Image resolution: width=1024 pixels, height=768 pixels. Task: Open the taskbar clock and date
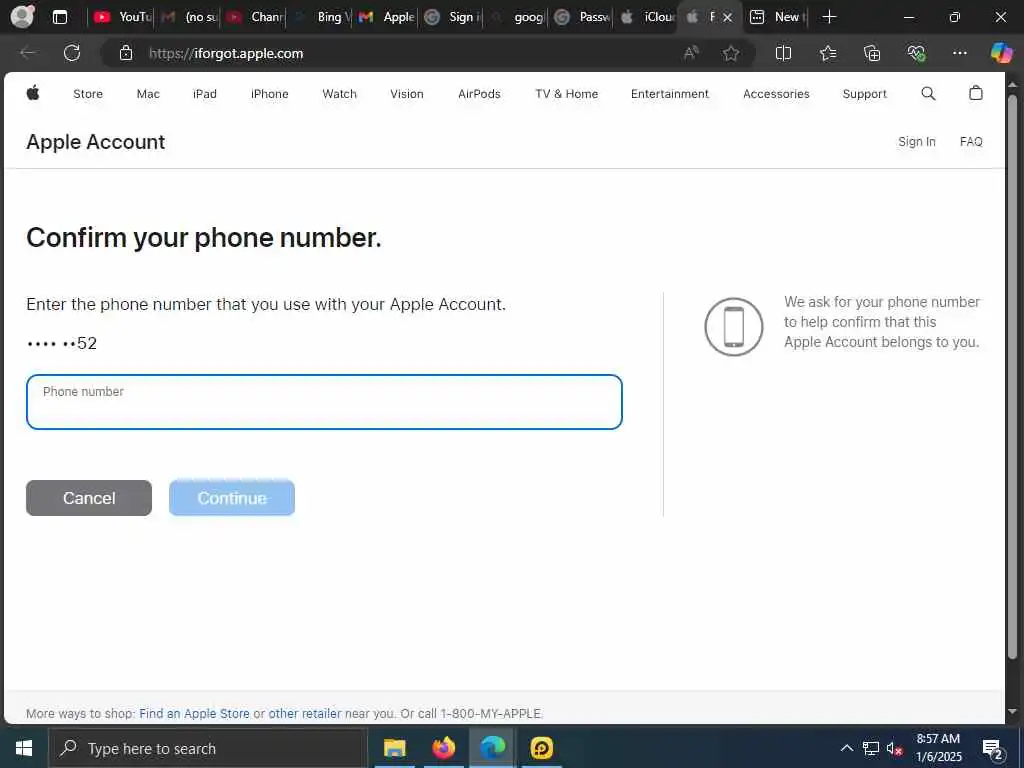tap(938, 748)
